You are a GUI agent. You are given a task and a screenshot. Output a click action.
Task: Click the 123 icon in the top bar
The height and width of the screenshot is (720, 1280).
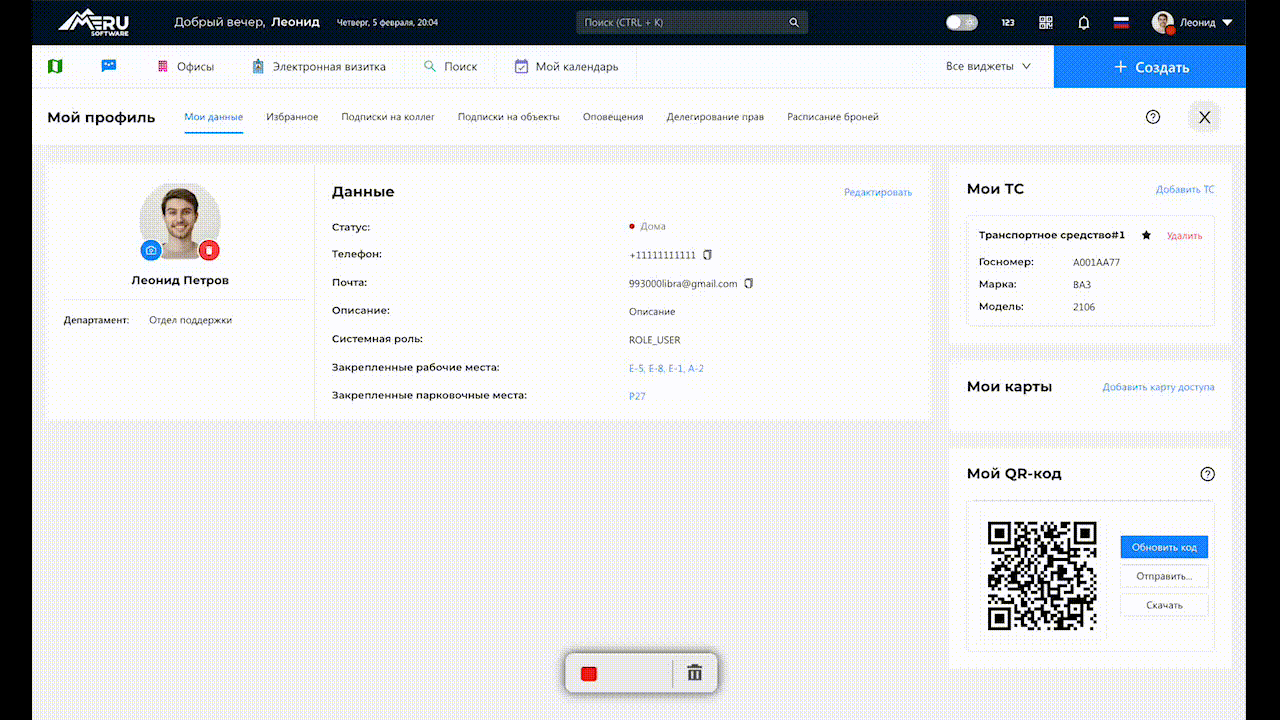click(1008, 22)
